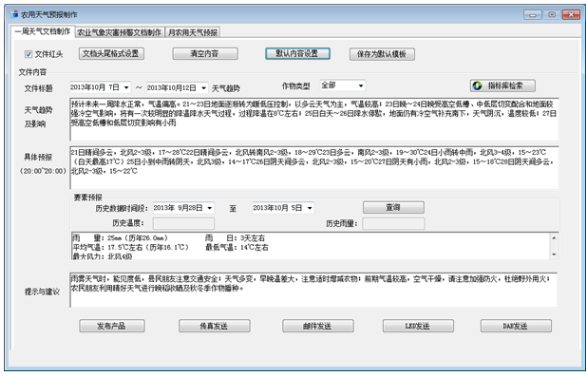Click the app icon in title bar

[x=15, y=14]
